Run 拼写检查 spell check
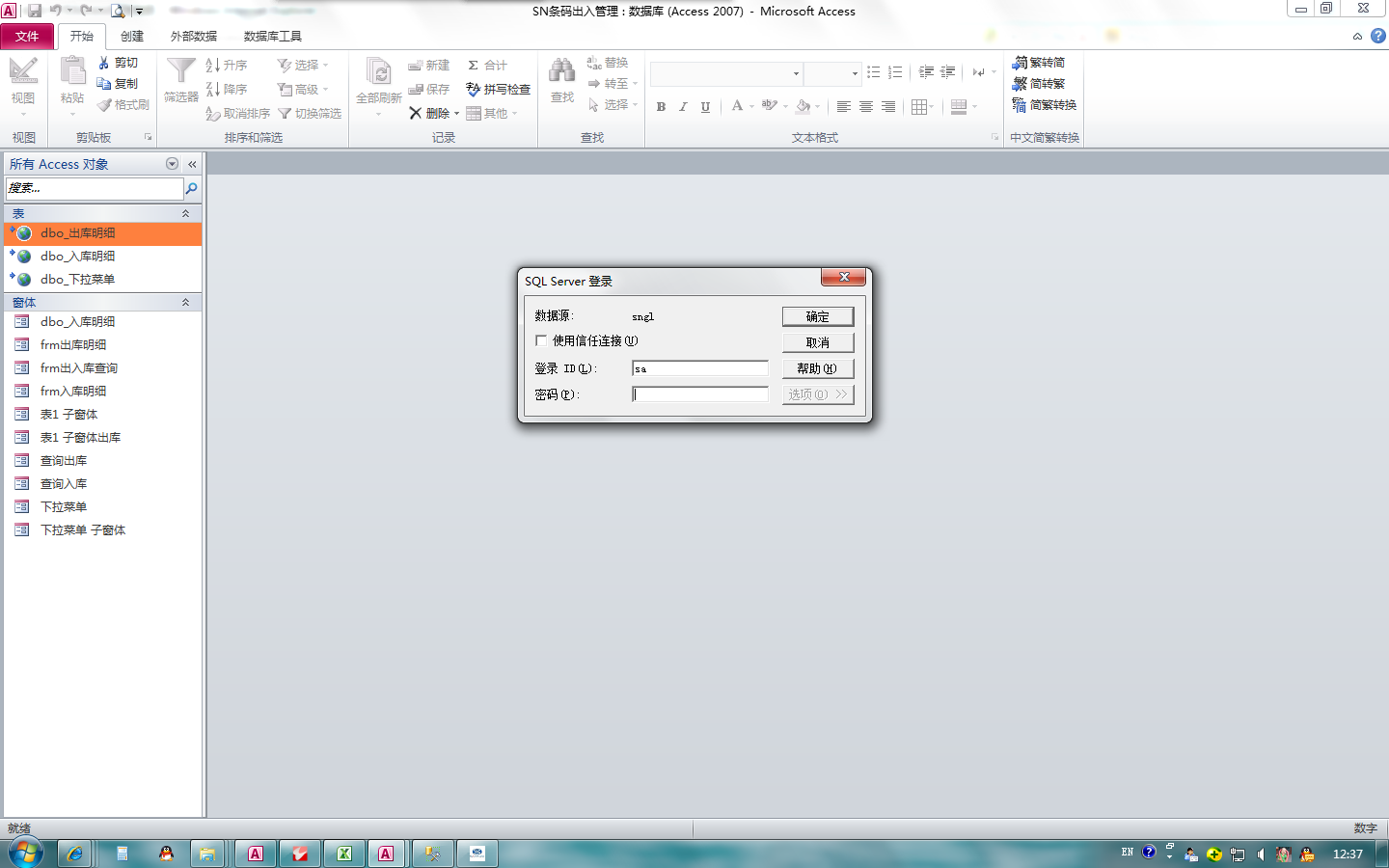The width and height of the screenshot is (1389, 868). pyautogui.click(x=498, y=89)
